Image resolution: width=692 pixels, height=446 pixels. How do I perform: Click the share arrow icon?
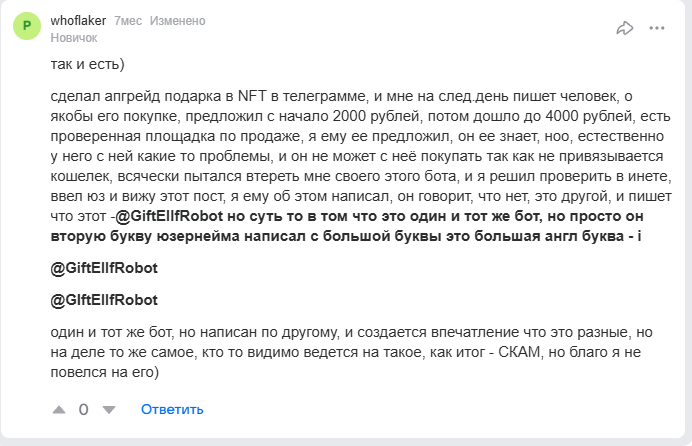coord(625,28)
